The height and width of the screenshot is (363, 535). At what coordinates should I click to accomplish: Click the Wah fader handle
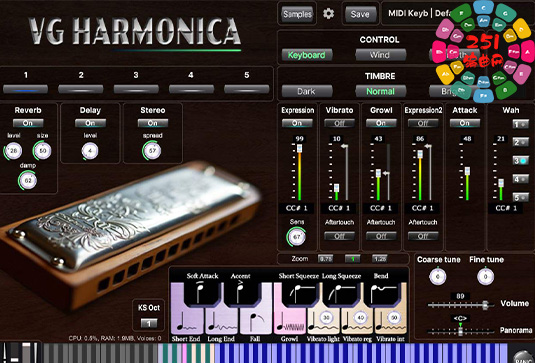[x=501, y=183]
